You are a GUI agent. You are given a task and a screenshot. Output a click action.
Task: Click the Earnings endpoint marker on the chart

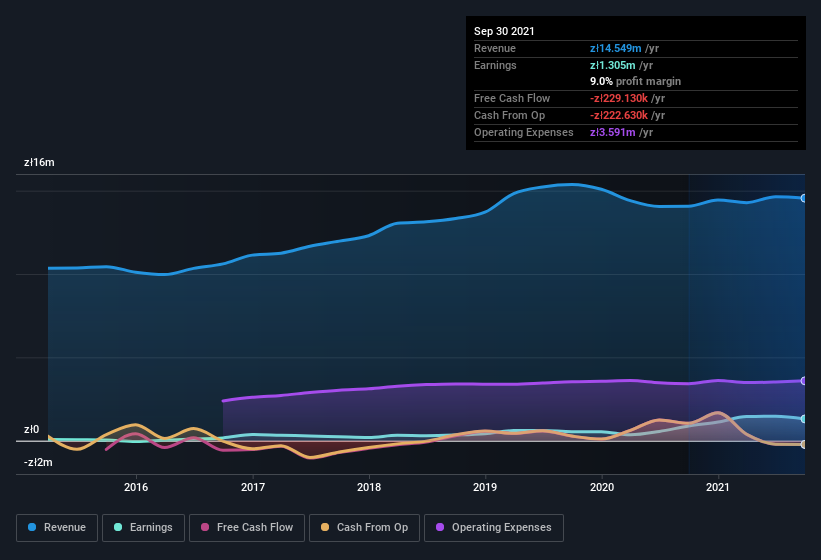coord(804,419)
